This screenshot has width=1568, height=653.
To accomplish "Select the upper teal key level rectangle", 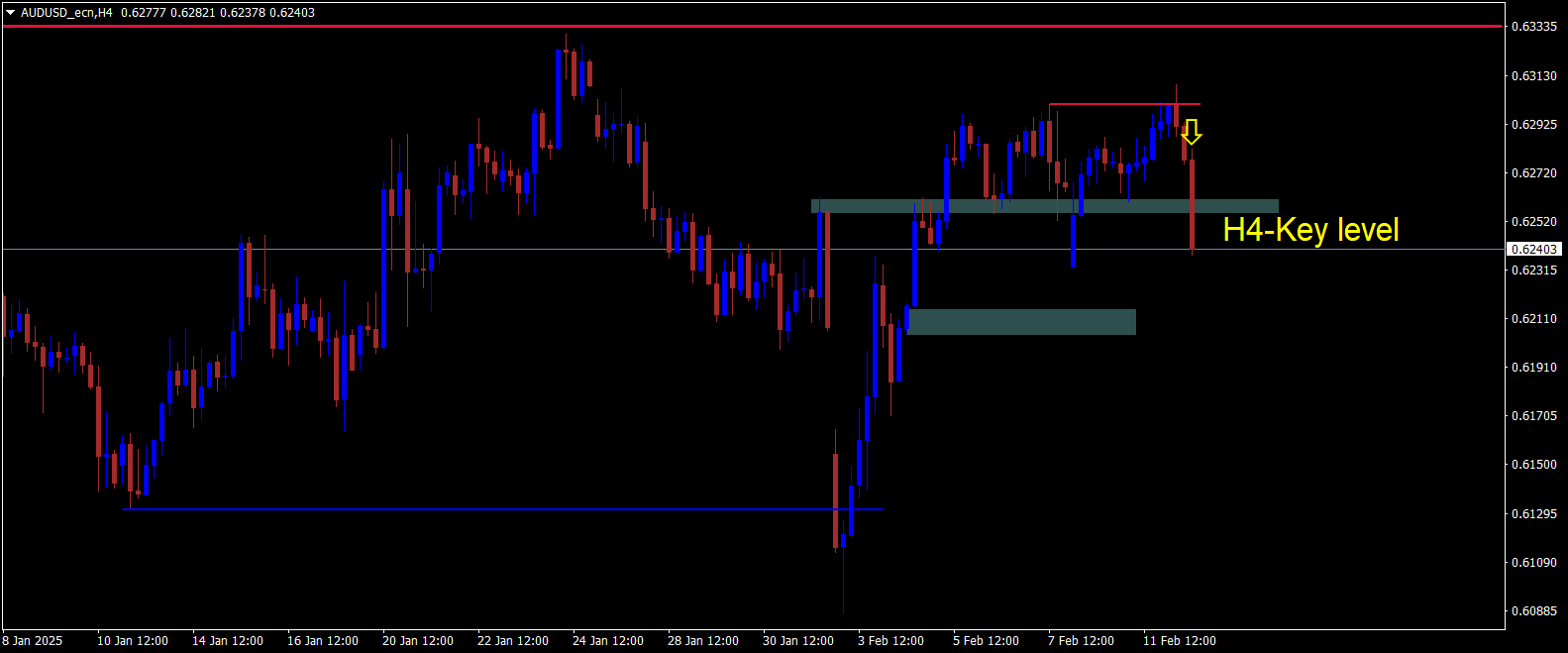I will pyautogui.click(x=1045, y=206).
